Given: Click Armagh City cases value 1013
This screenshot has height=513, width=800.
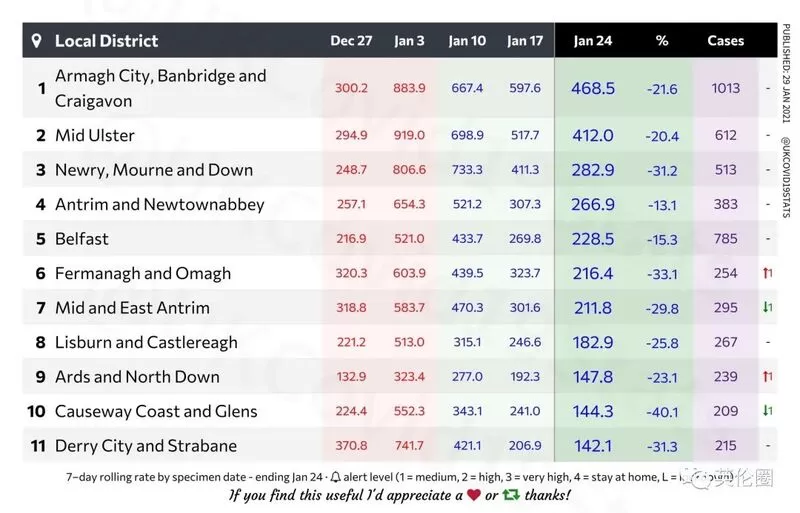Looking at the screenshot, I should (x=726, y=88).
